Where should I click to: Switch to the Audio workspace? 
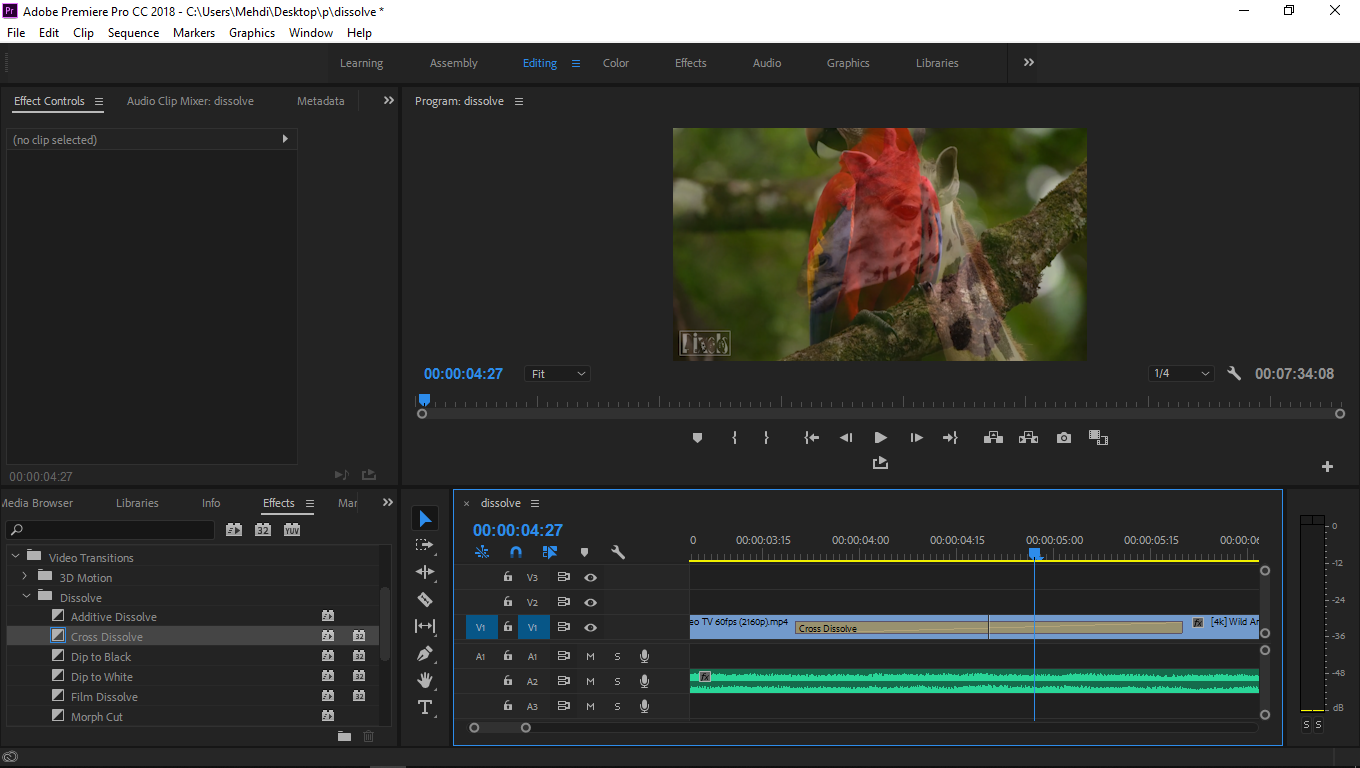[767, 63]
